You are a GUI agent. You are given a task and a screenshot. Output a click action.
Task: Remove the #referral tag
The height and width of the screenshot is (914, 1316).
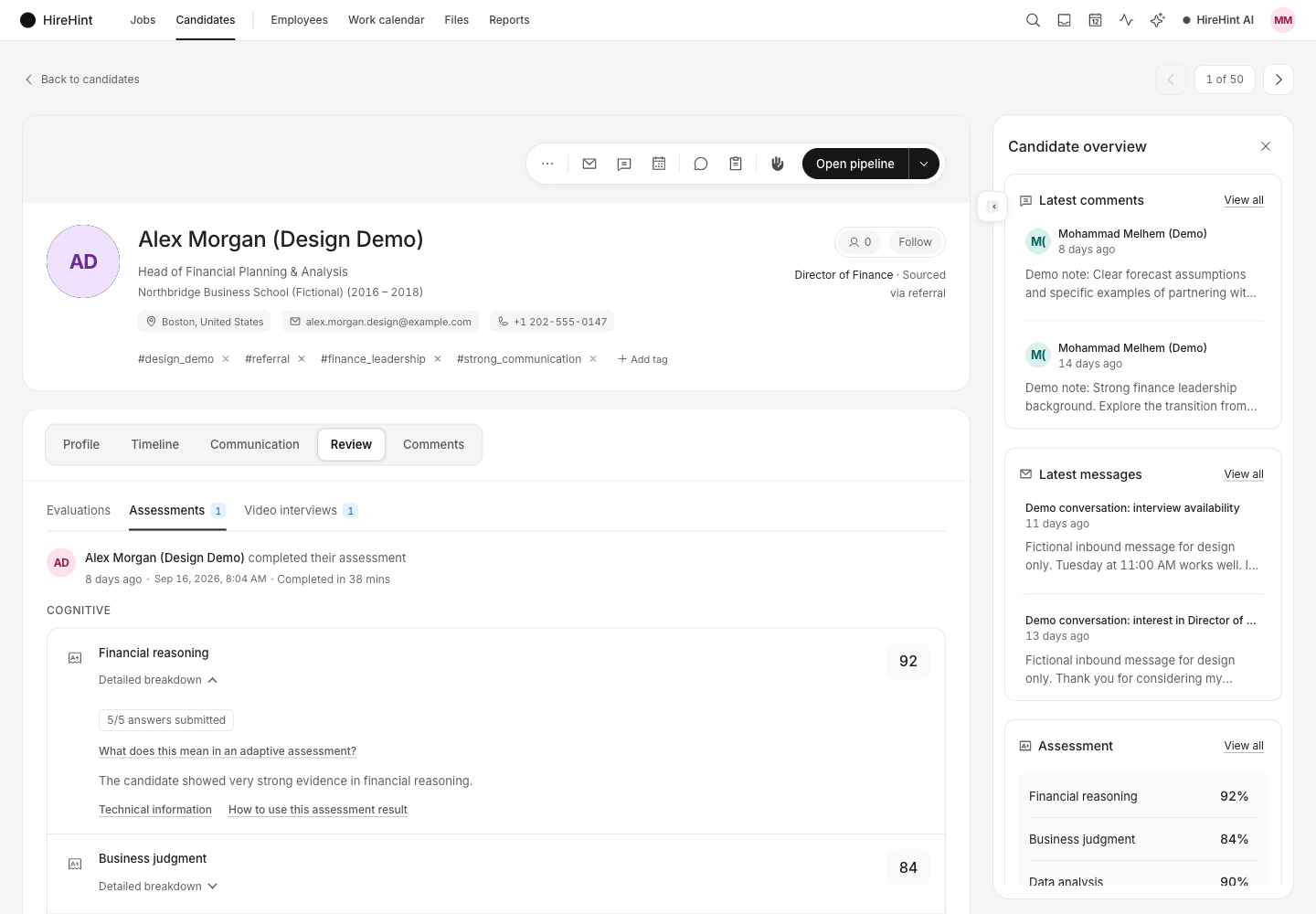pos(302,359)
